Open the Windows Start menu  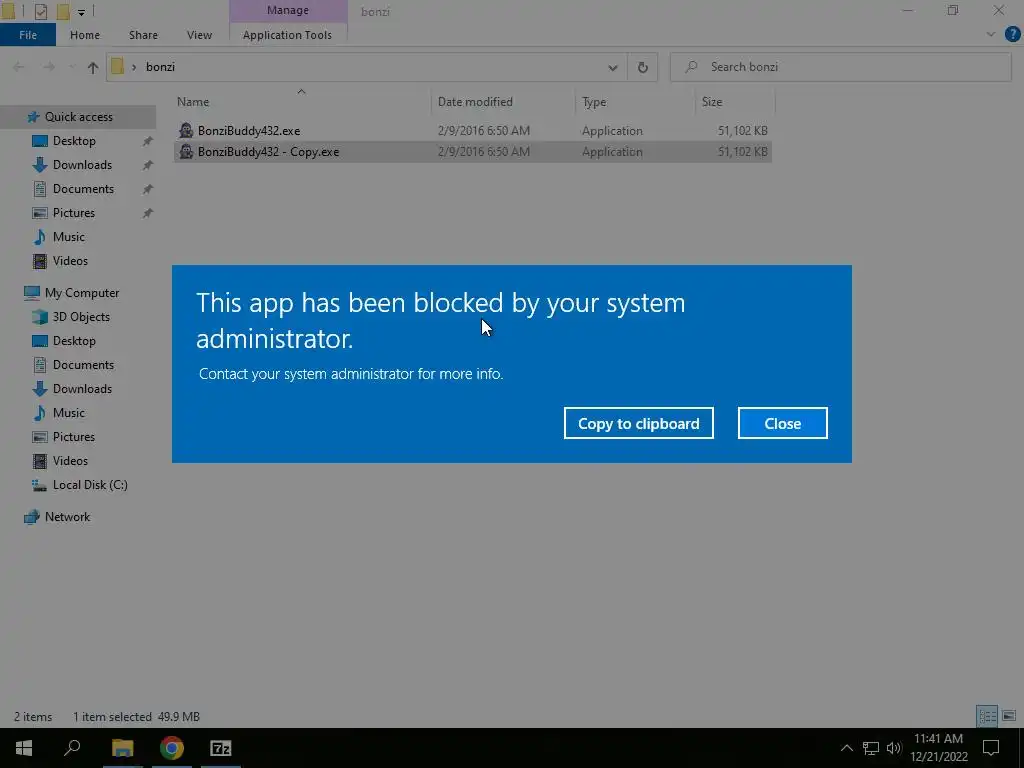tap(24, 748)
